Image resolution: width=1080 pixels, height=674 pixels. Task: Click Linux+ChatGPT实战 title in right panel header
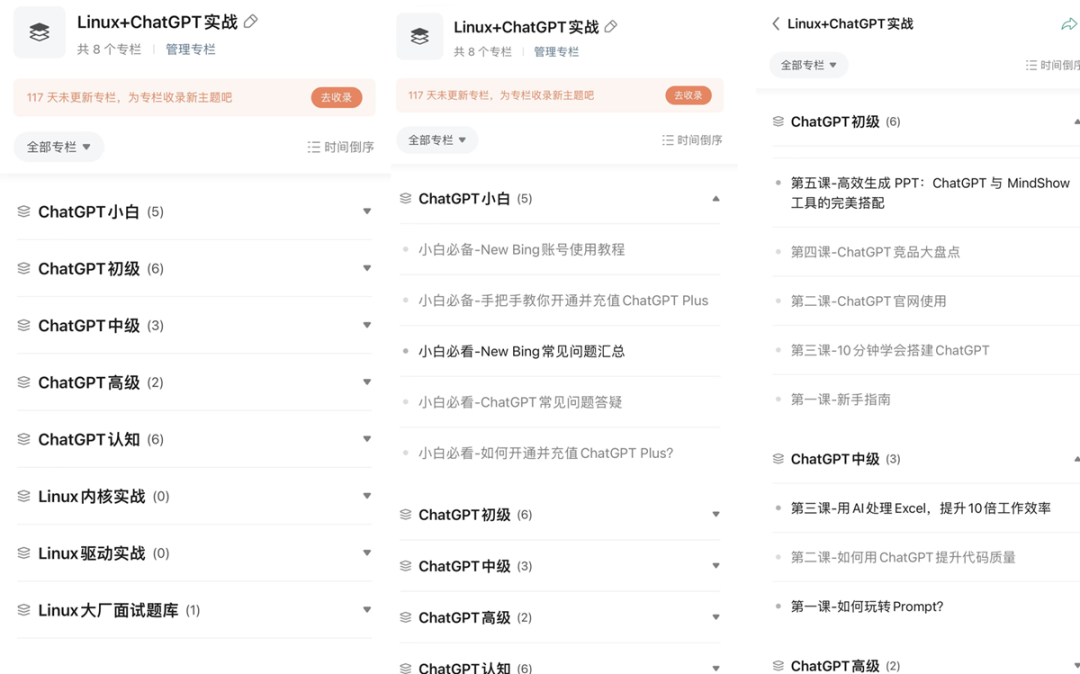pyautogui.click(x=850, y=23)
